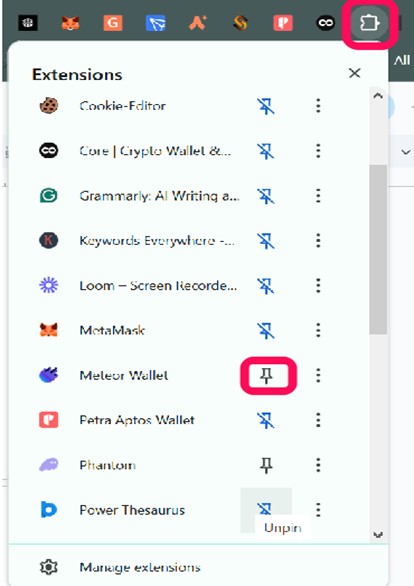
Task: Click the extensions list scrollbar thumb
Action: 378,249
